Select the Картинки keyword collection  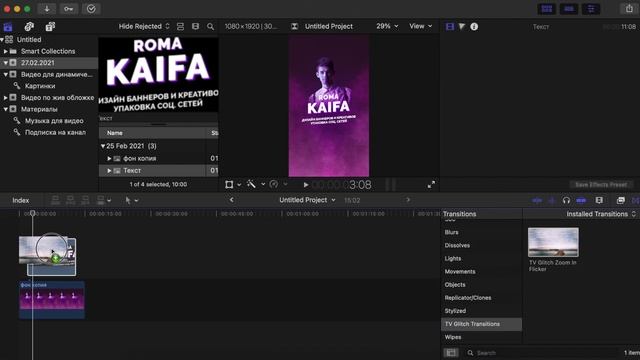click(40, 86)
